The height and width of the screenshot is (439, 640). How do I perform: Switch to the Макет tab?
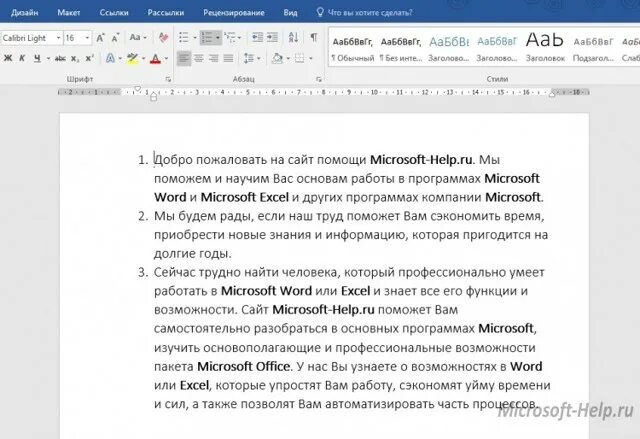coord(69,13)
